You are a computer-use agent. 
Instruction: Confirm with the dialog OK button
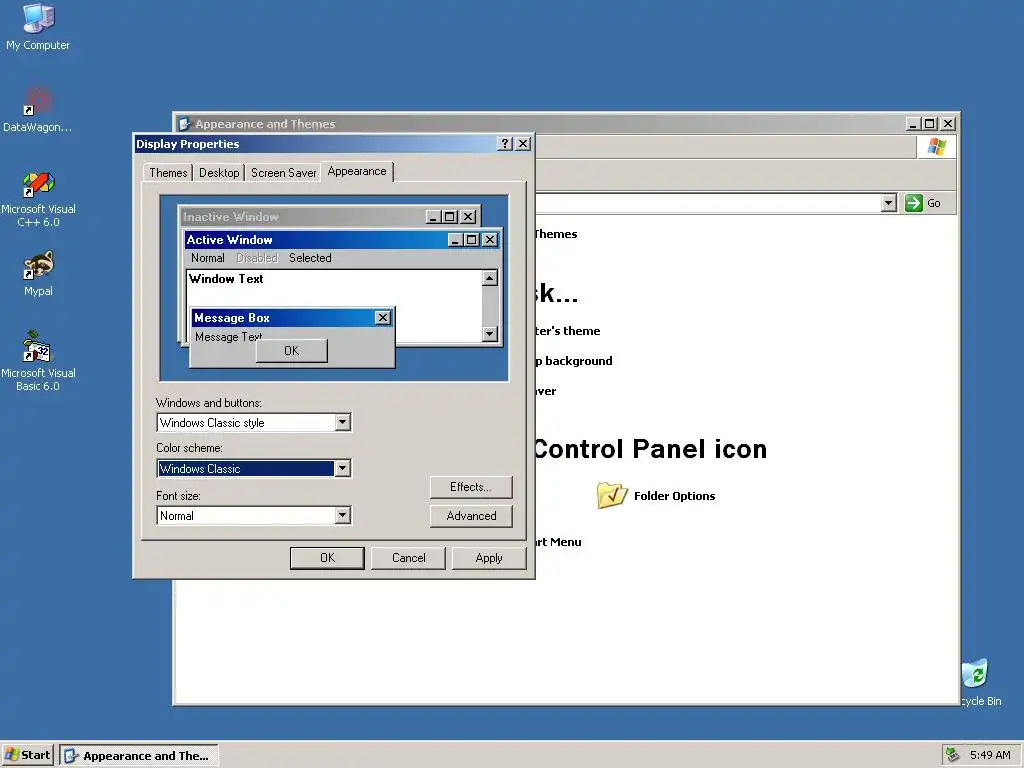(x=327, y=558)
